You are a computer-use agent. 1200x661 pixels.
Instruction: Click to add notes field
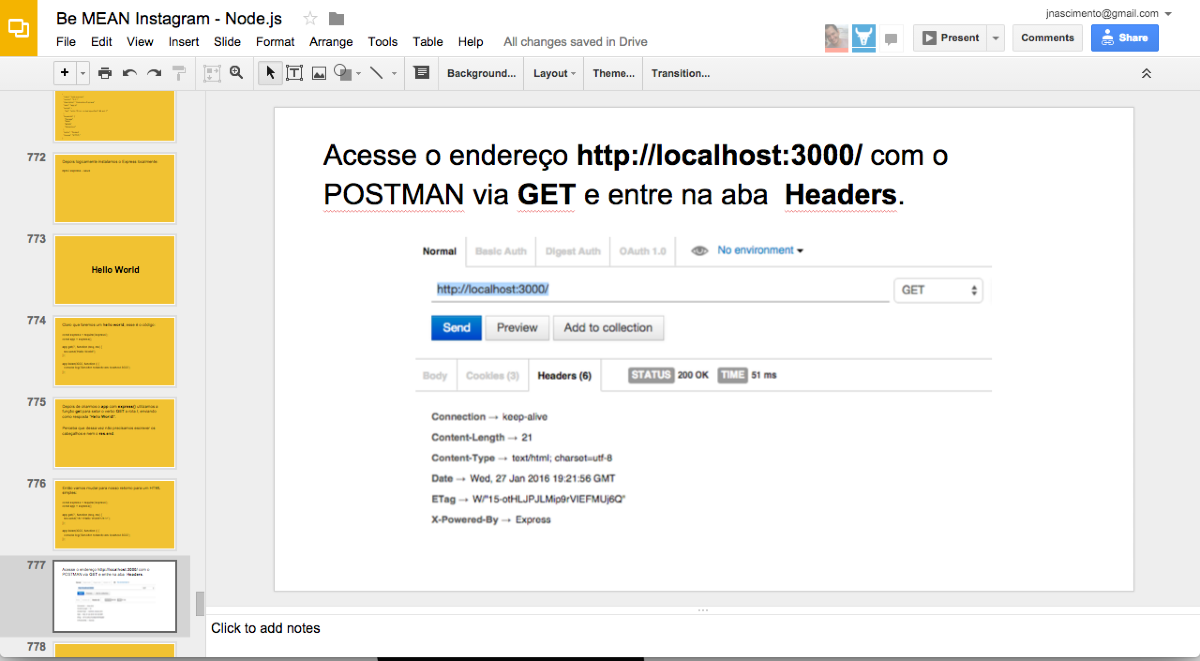(x=265, y=628)
